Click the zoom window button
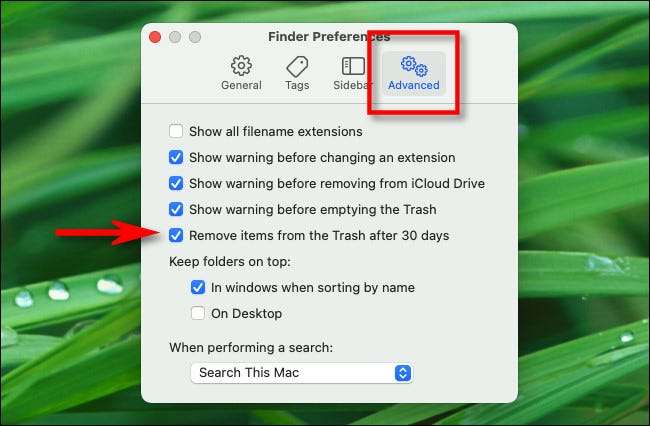Image resolution: width=650 pixels, height=426 pixels. [195, 37]
